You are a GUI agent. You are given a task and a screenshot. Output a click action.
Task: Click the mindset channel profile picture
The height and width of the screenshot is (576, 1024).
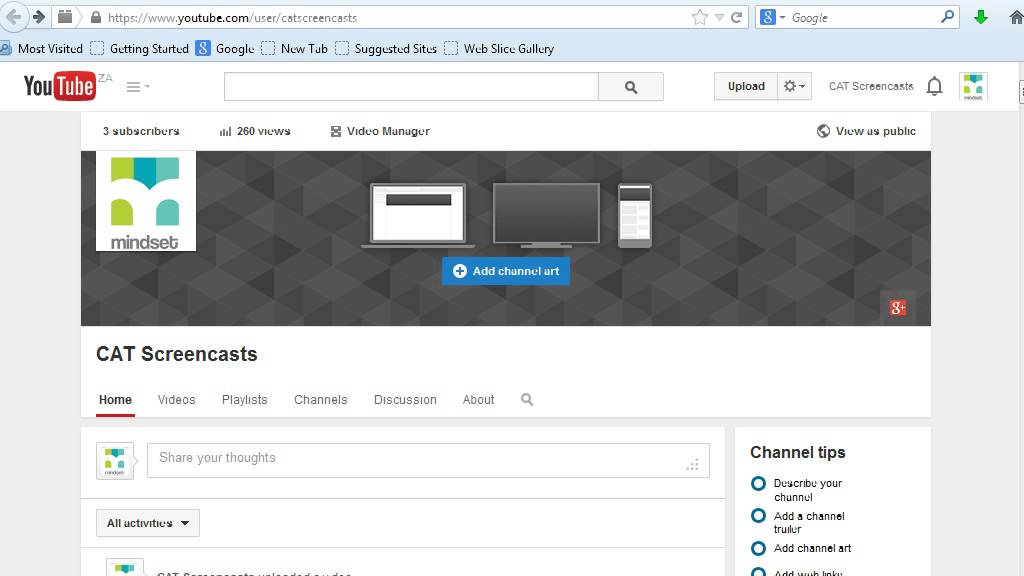pyautogui.click(x=146, y=201)
